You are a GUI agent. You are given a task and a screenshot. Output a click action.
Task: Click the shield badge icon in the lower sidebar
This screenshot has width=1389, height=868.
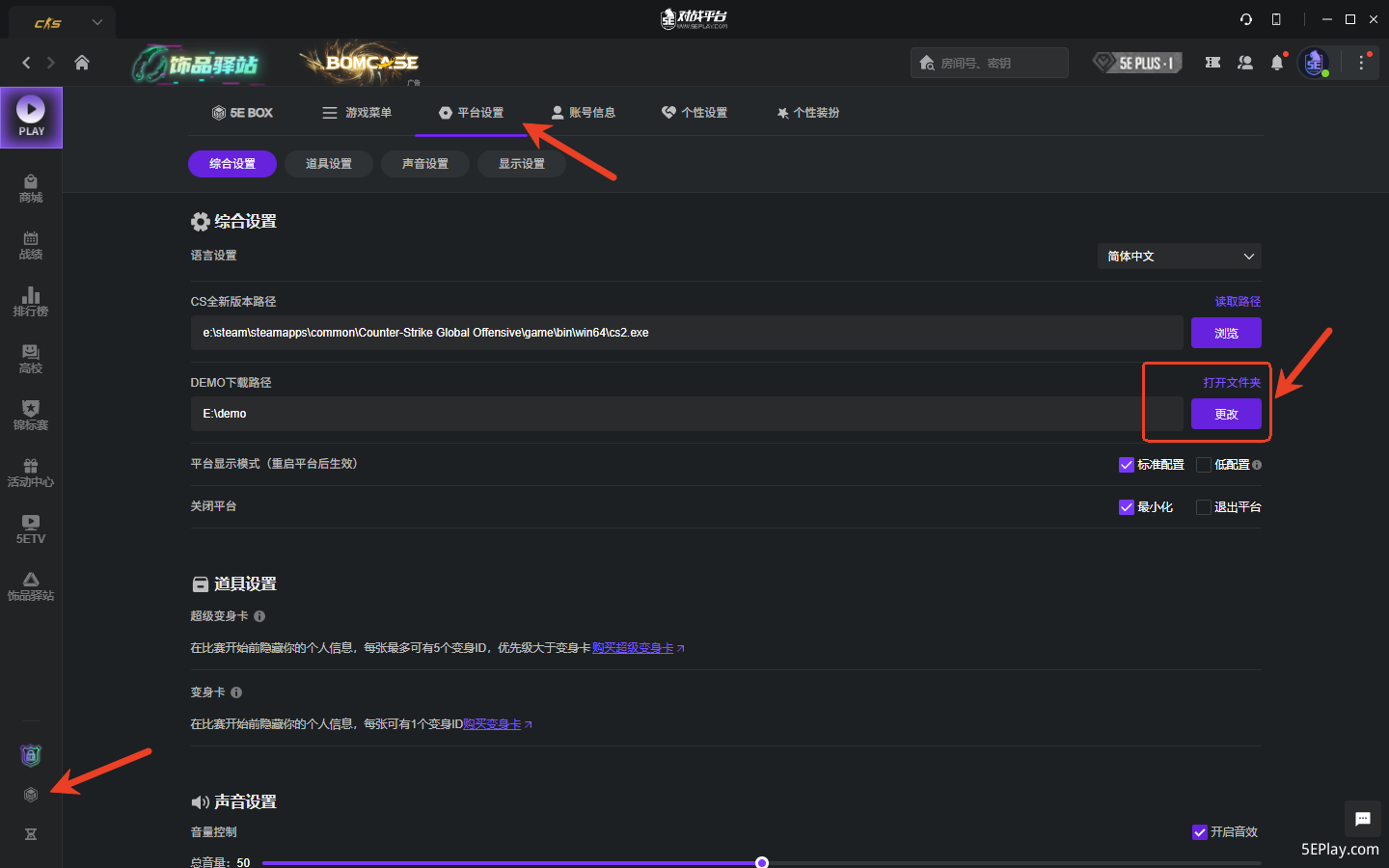(x=31, y=755)
